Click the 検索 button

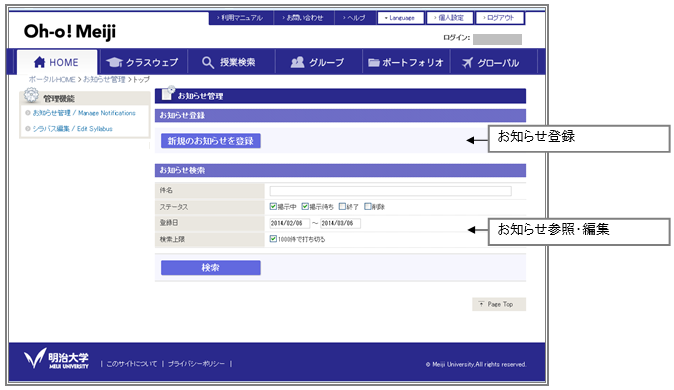click(211, 268)
